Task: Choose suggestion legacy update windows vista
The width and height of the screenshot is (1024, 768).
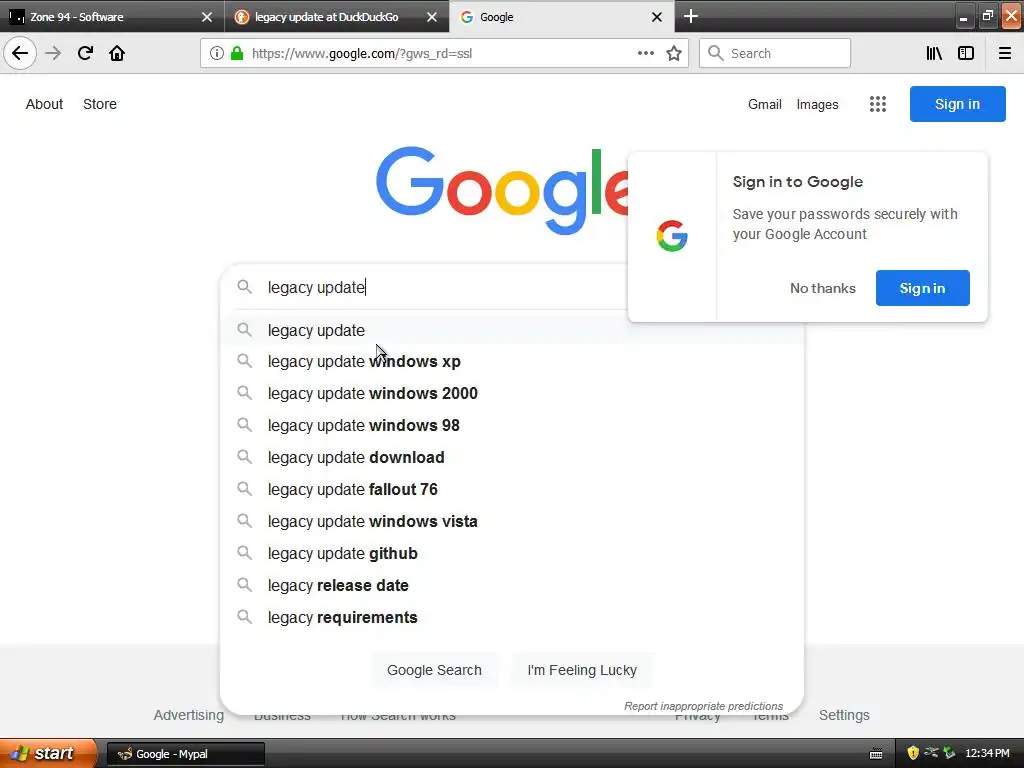Action: coord(512,521)
